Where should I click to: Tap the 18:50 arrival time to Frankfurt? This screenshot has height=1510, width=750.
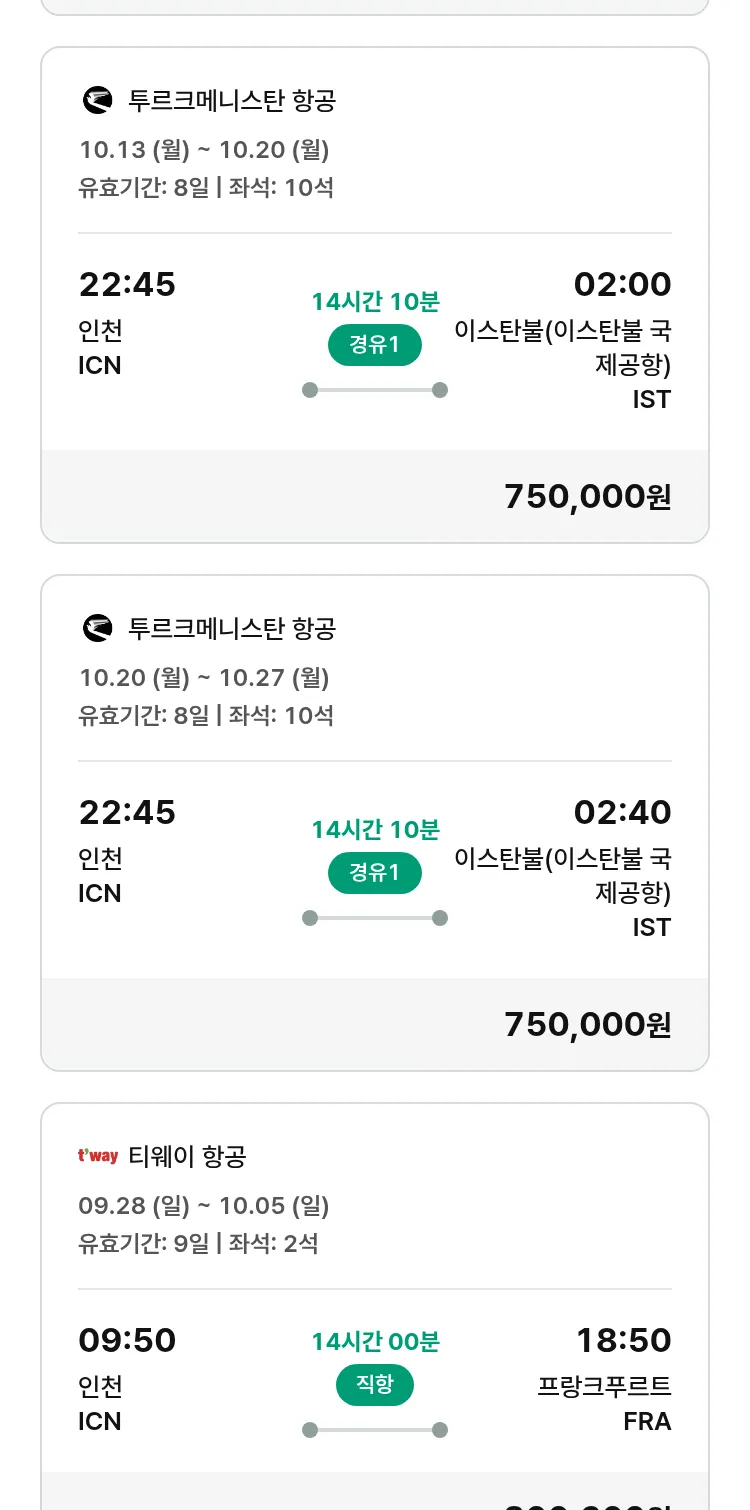click(623, 1340)
